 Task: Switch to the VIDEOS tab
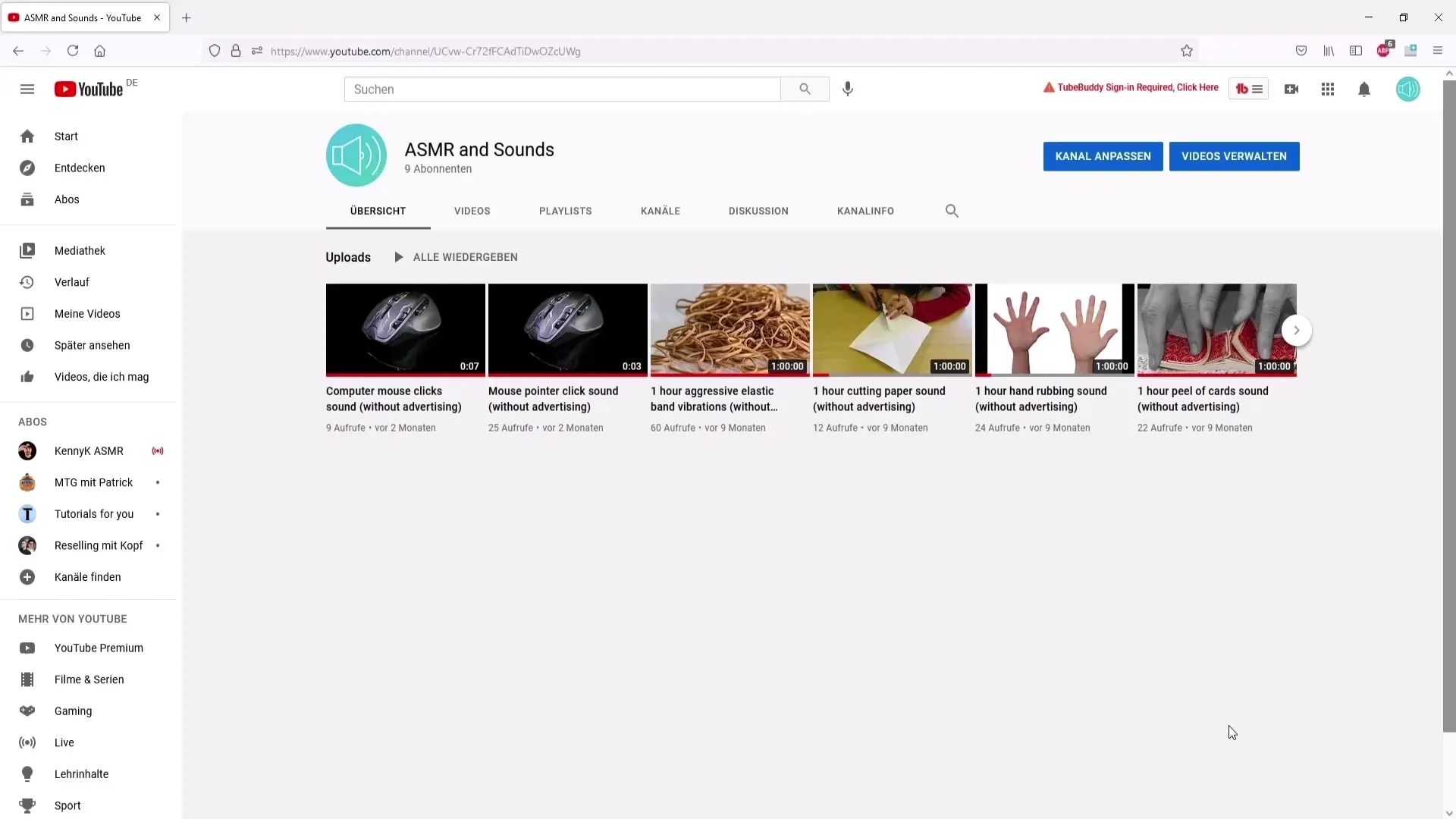point(471,211)
